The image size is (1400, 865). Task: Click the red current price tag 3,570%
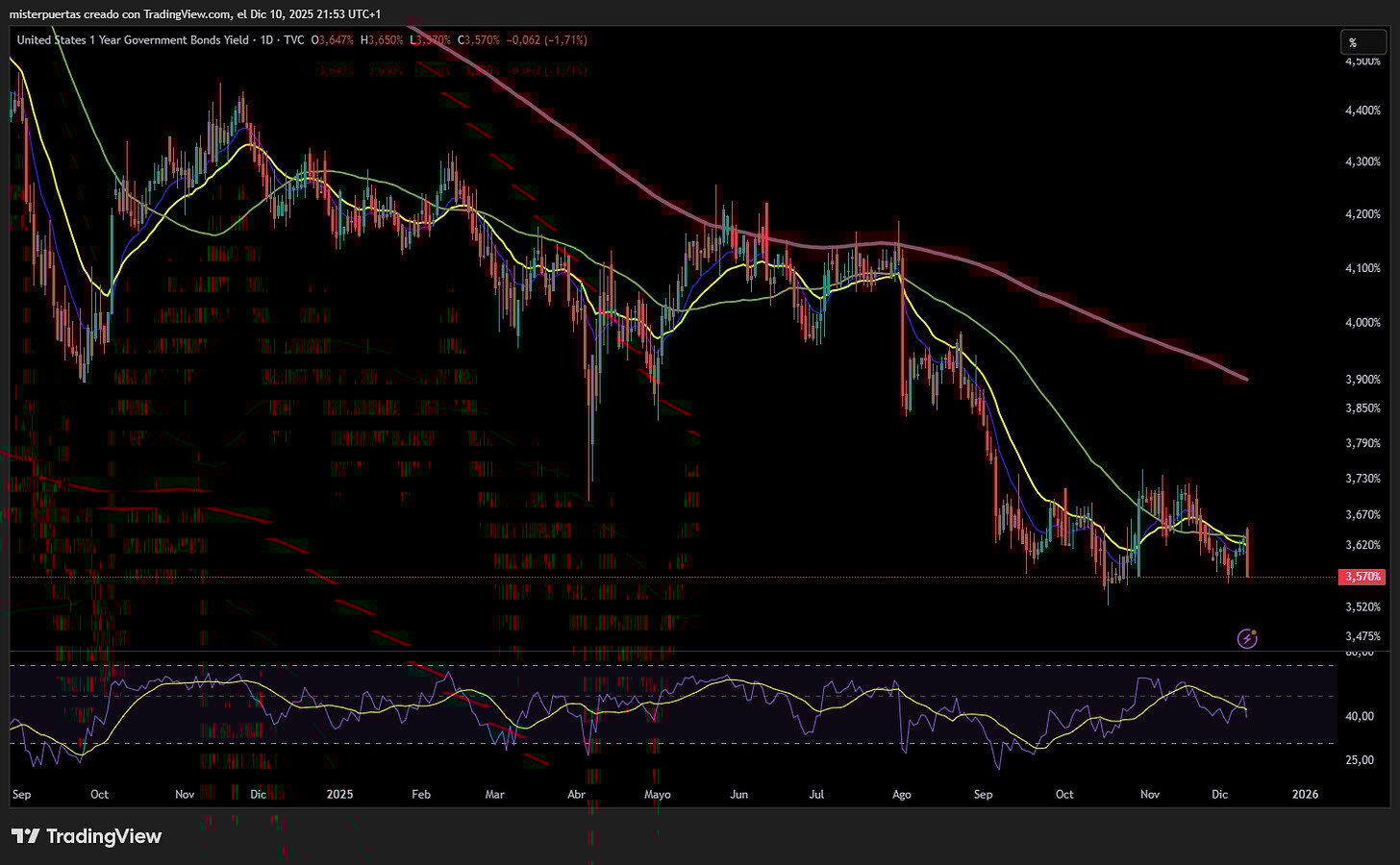tap(1362, 577)
